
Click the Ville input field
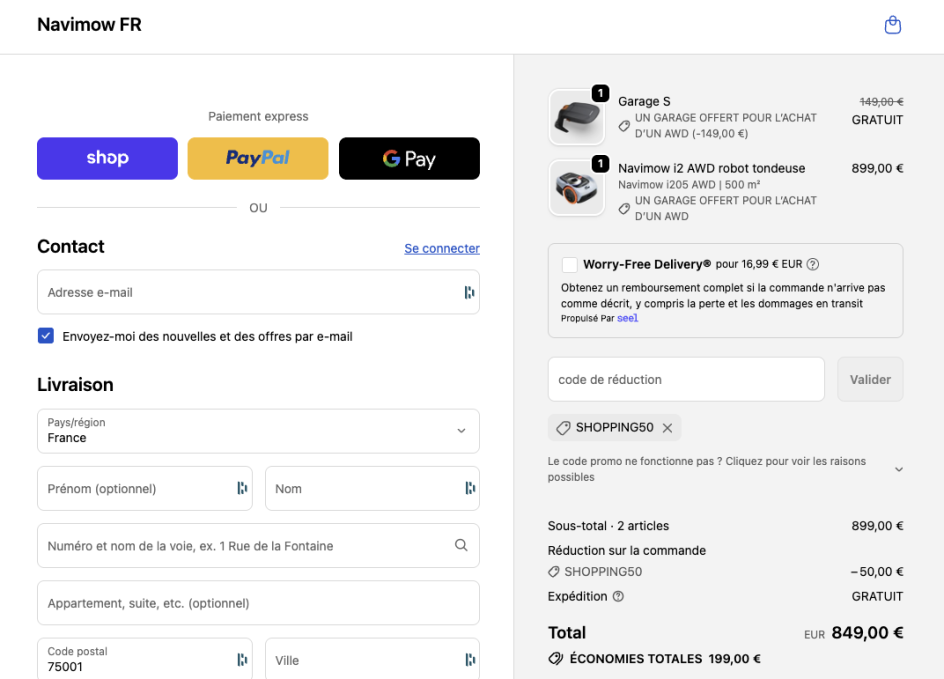tap(372, 659)
